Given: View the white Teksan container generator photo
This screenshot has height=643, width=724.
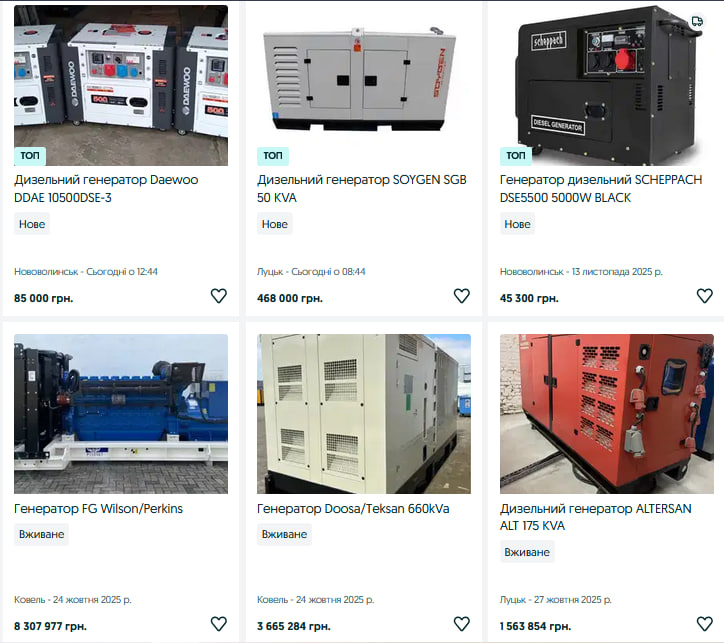Looking at the screenshot, I should 364,414.
